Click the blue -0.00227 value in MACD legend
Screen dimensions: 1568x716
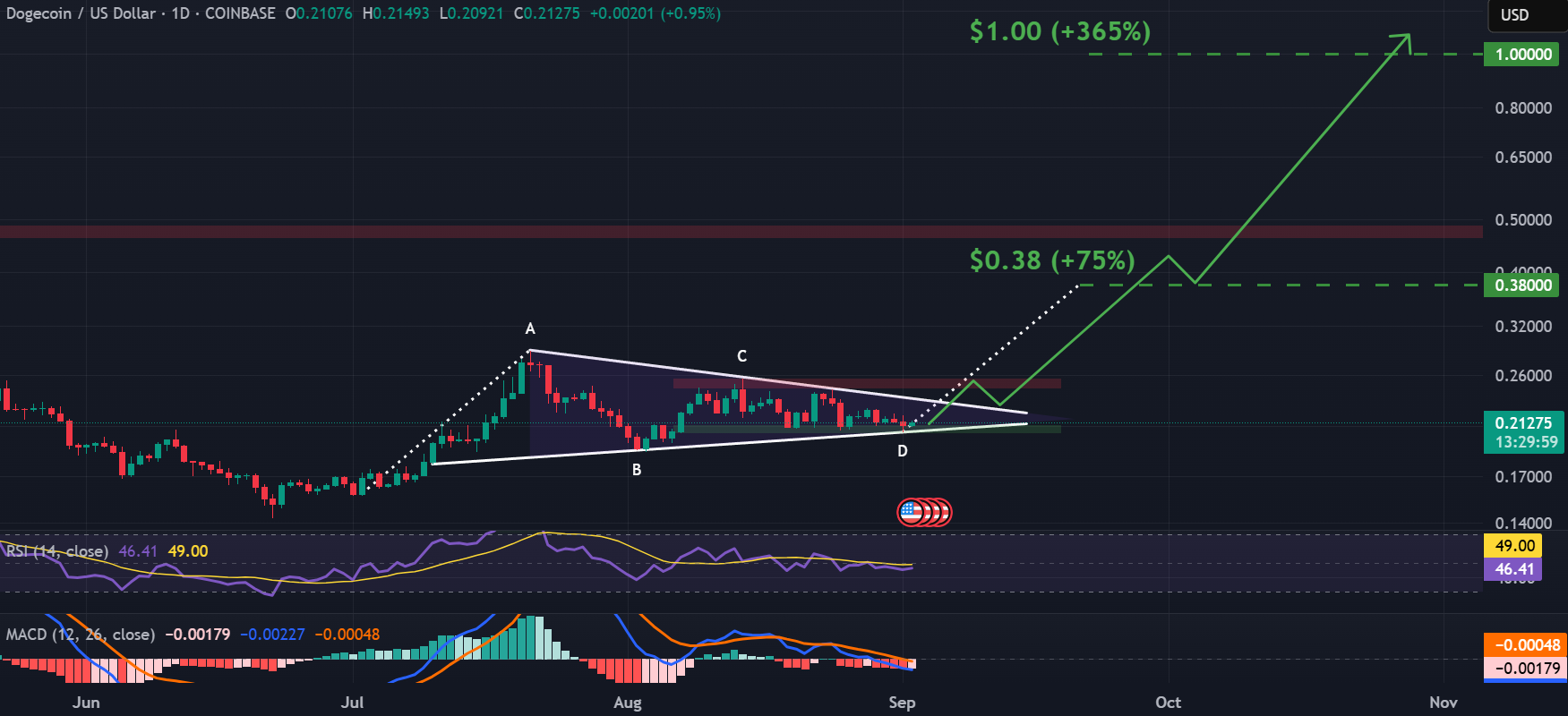tap(272, 635)
